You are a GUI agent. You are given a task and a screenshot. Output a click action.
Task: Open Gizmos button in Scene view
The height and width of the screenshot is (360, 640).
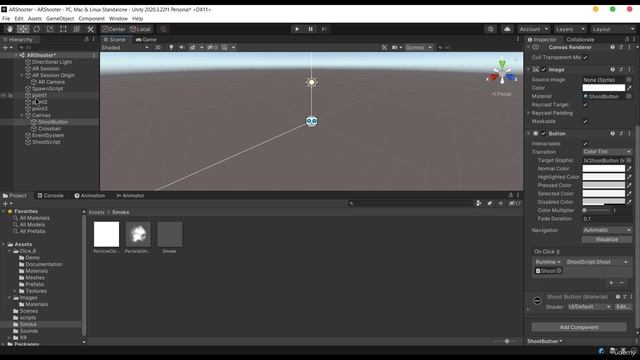click(418, 47)
